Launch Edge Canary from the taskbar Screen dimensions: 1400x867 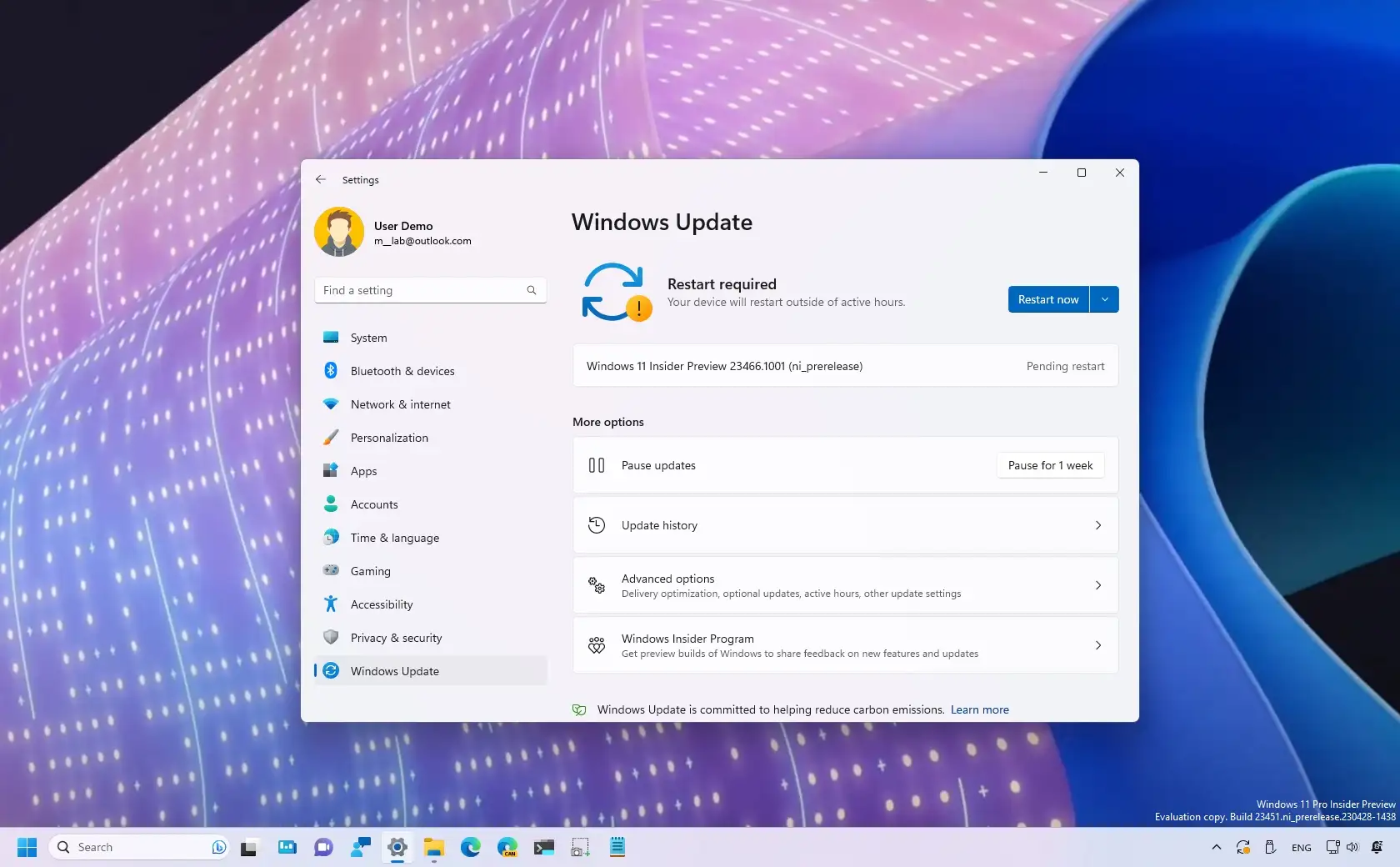pos(507,847)
